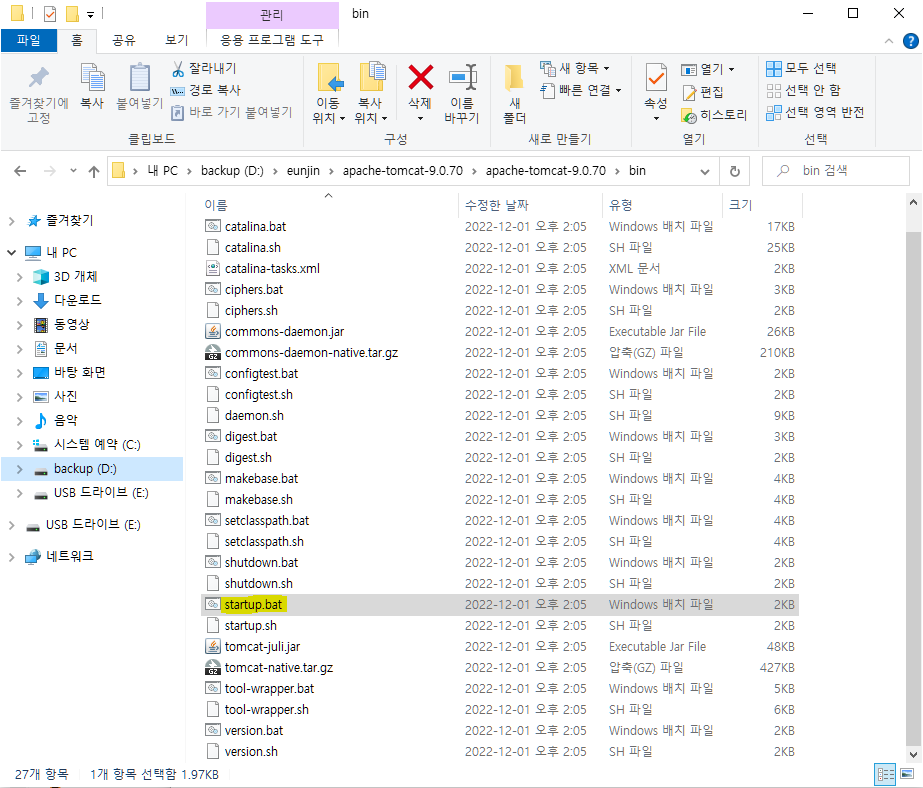Click the quick access properties checkmark icon
The image size is (923, 788).
pos(50,14)
